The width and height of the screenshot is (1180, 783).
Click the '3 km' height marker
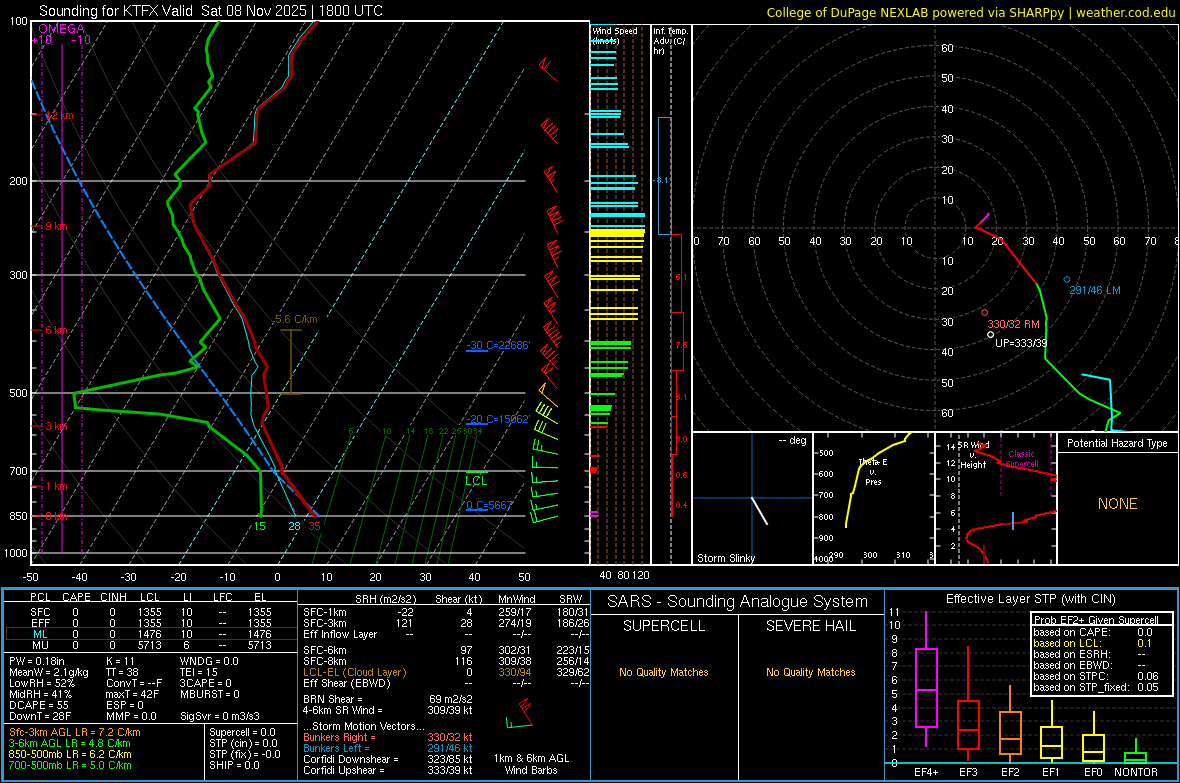[56, 426]
